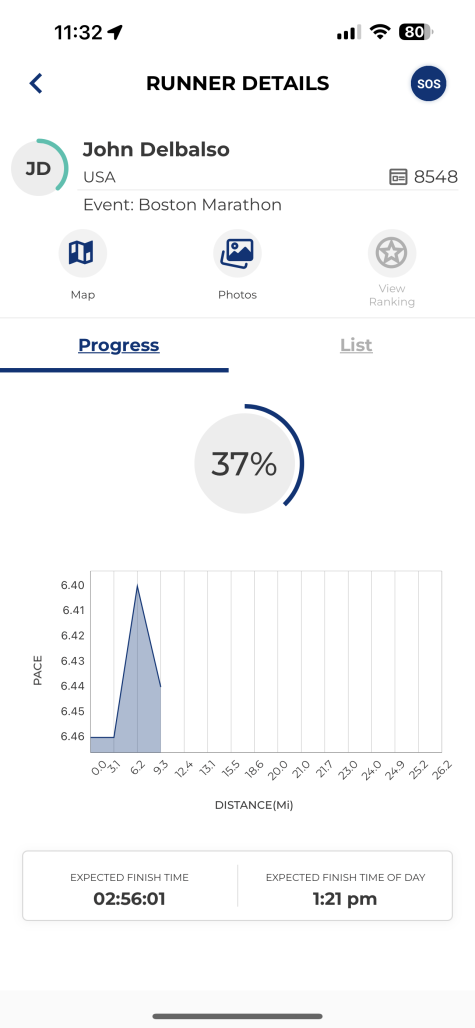
Task: Switch to the Progress tab
Action: pyautogui.click(x=119, y=345)
